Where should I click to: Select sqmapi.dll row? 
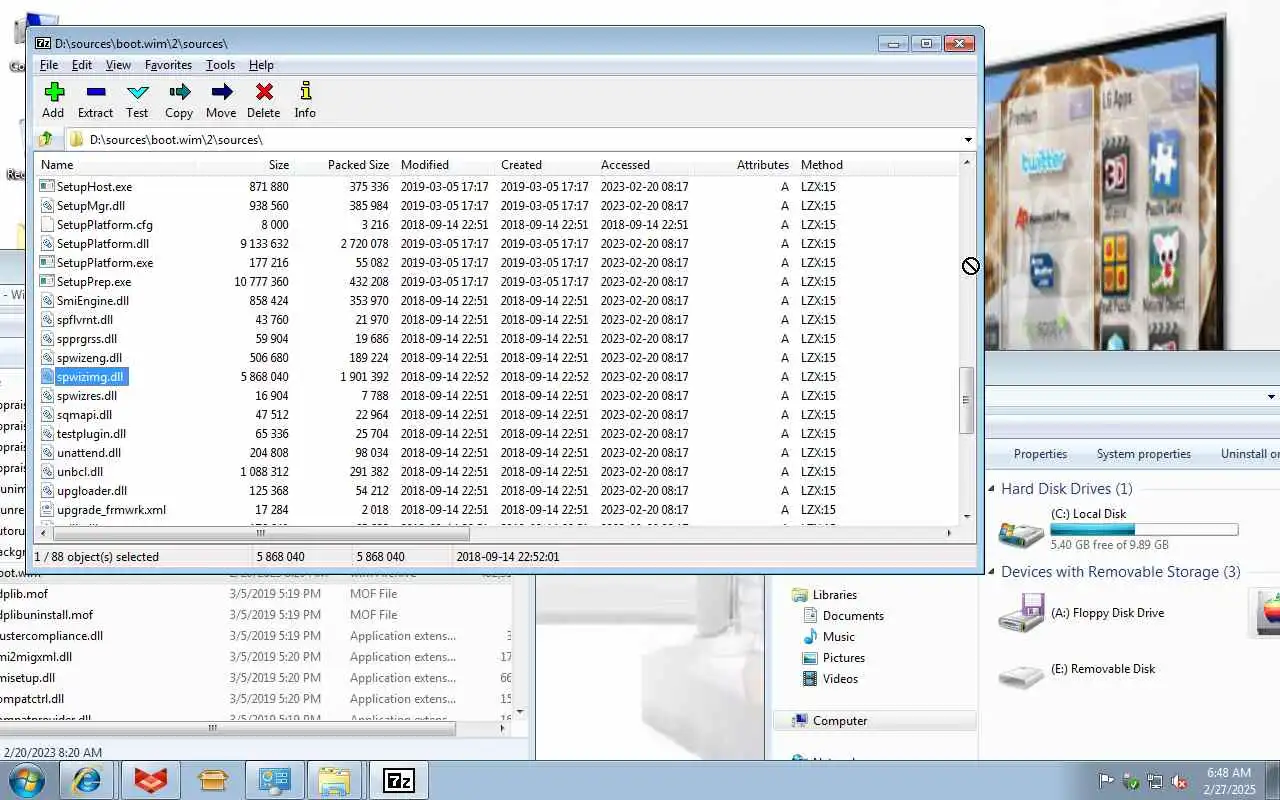497,414
